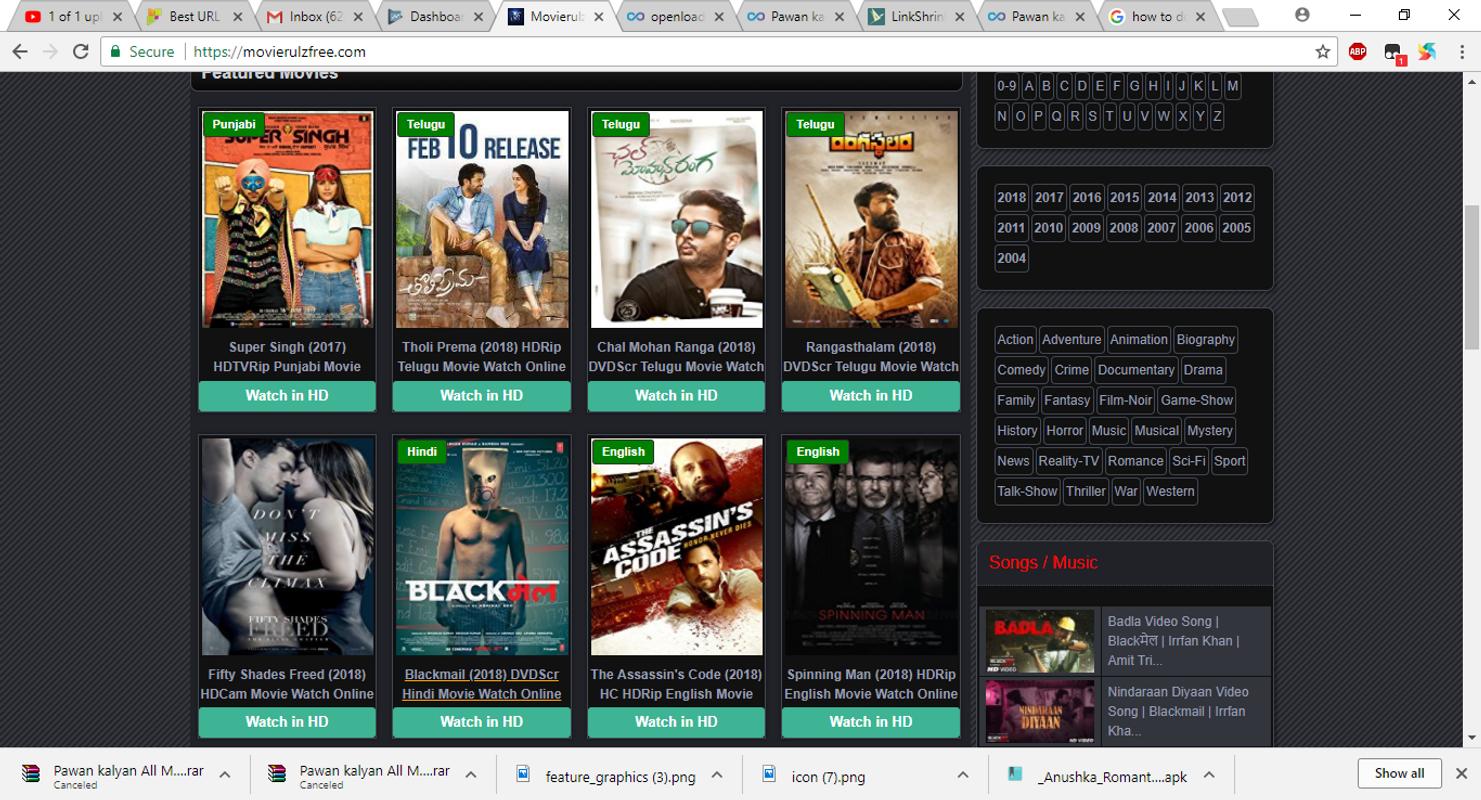The width and height of the screenshot is (1481, 800).
Task: Open Blackmail (2018) DVDScr Hindi Movie link
Action: (x=481, y=684)
